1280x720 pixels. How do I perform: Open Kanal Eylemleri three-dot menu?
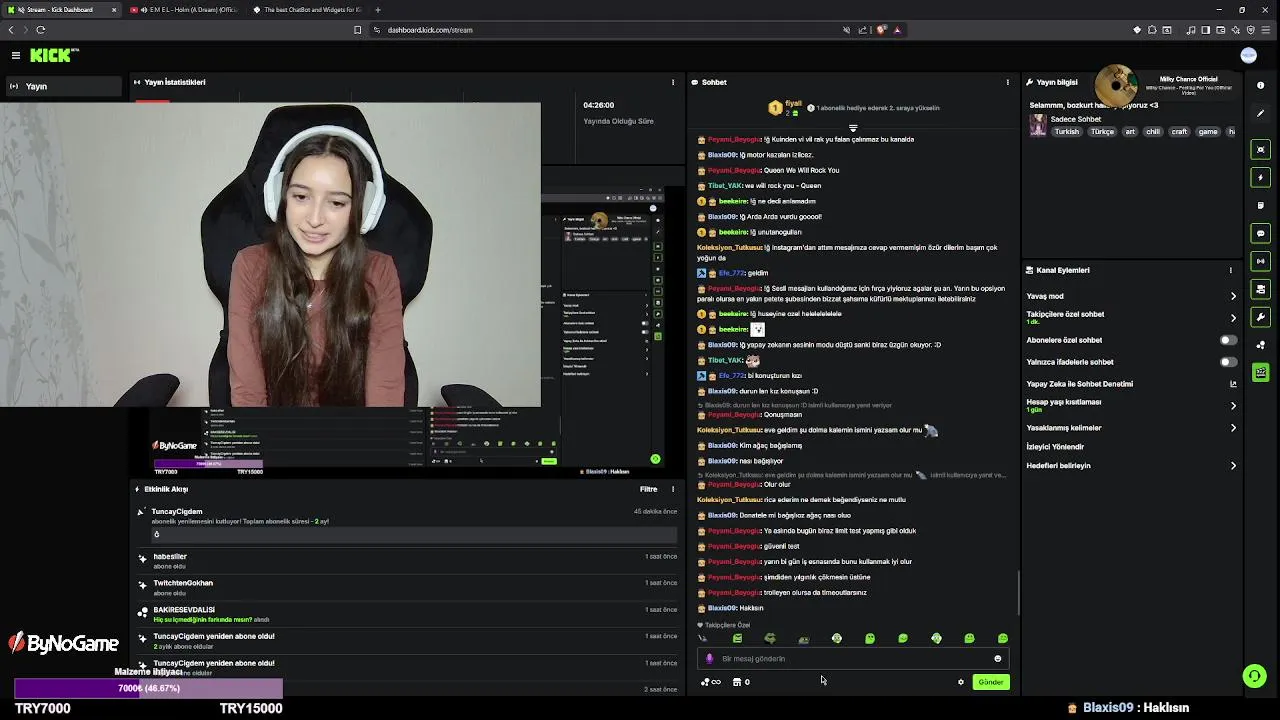(1231, 270)
